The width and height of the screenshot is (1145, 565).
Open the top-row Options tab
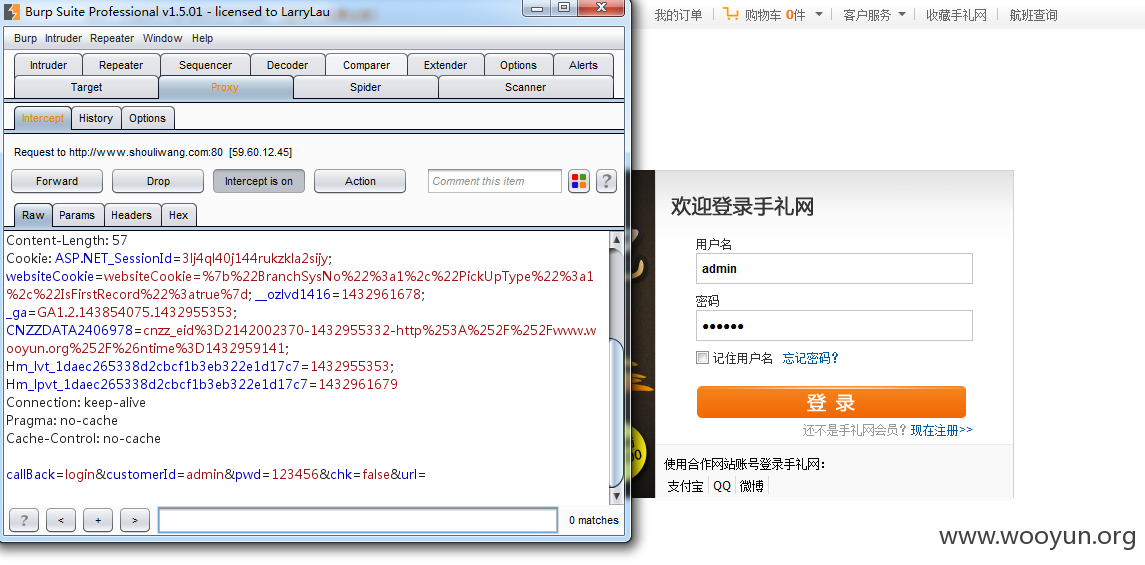pos(518,65)
